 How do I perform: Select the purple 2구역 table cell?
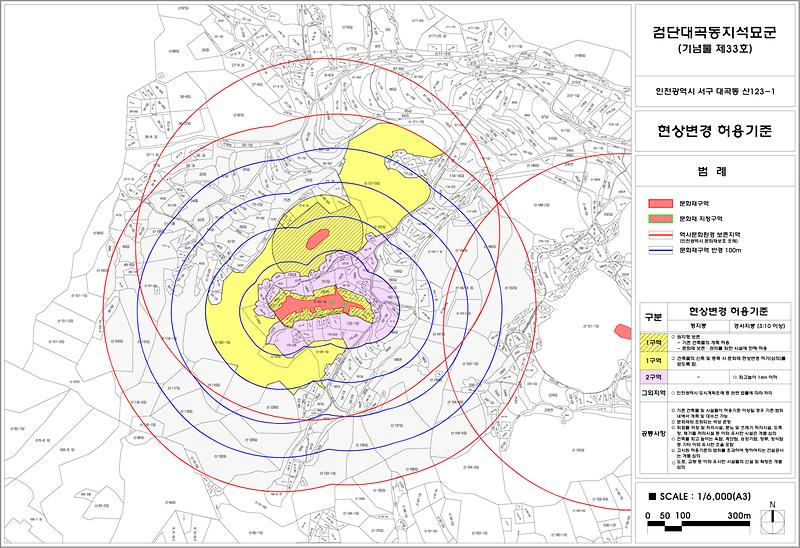click(x=654, y=378)
